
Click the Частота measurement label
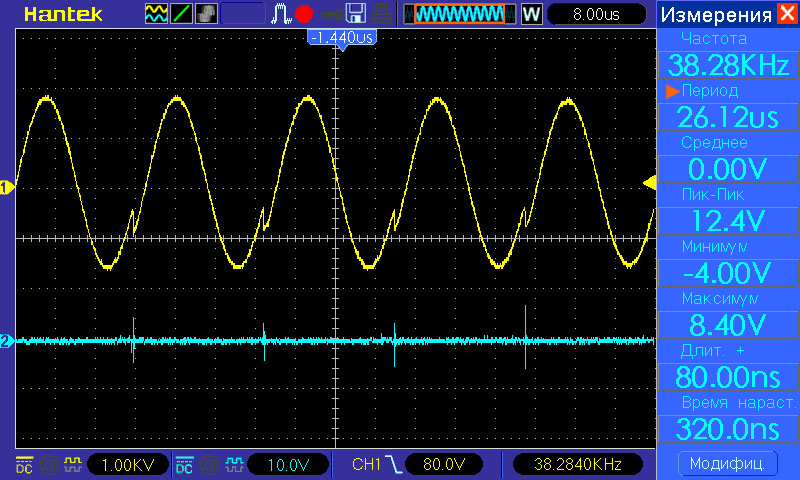coord(714,38)
